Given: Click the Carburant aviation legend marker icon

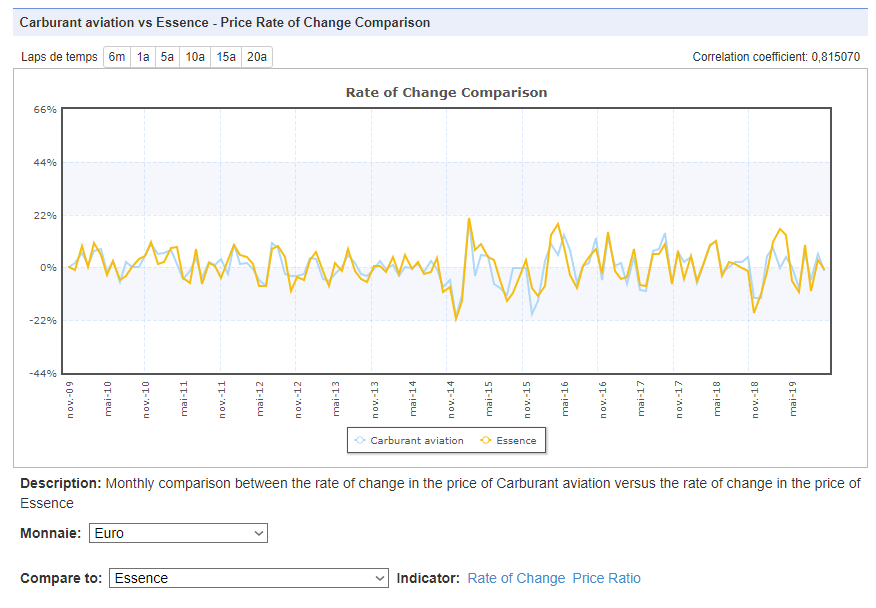Looking at the screenshot, I should 360,440.
